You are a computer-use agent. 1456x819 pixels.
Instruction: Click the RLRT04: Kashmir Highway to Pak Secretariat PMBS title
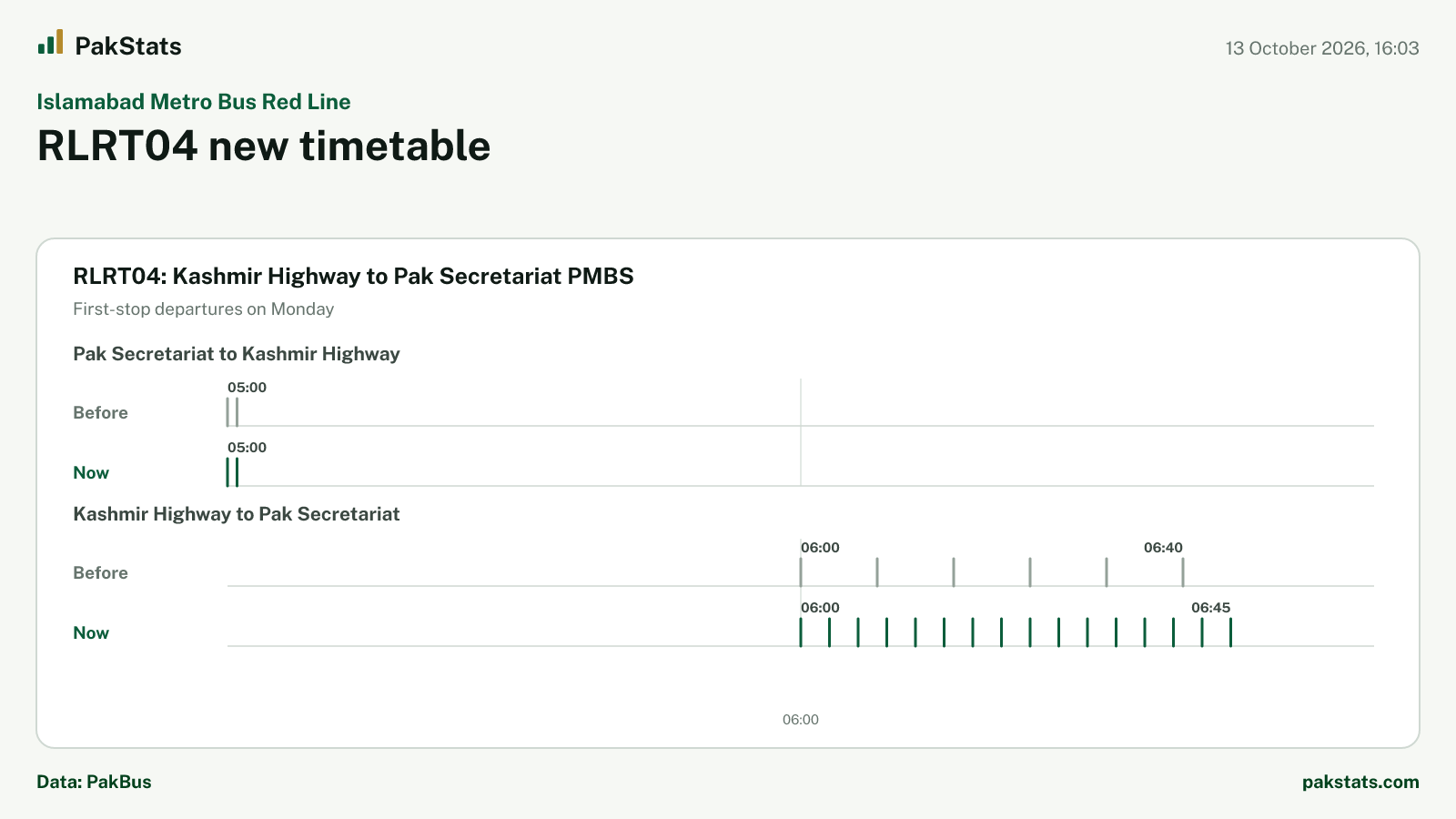353,277
